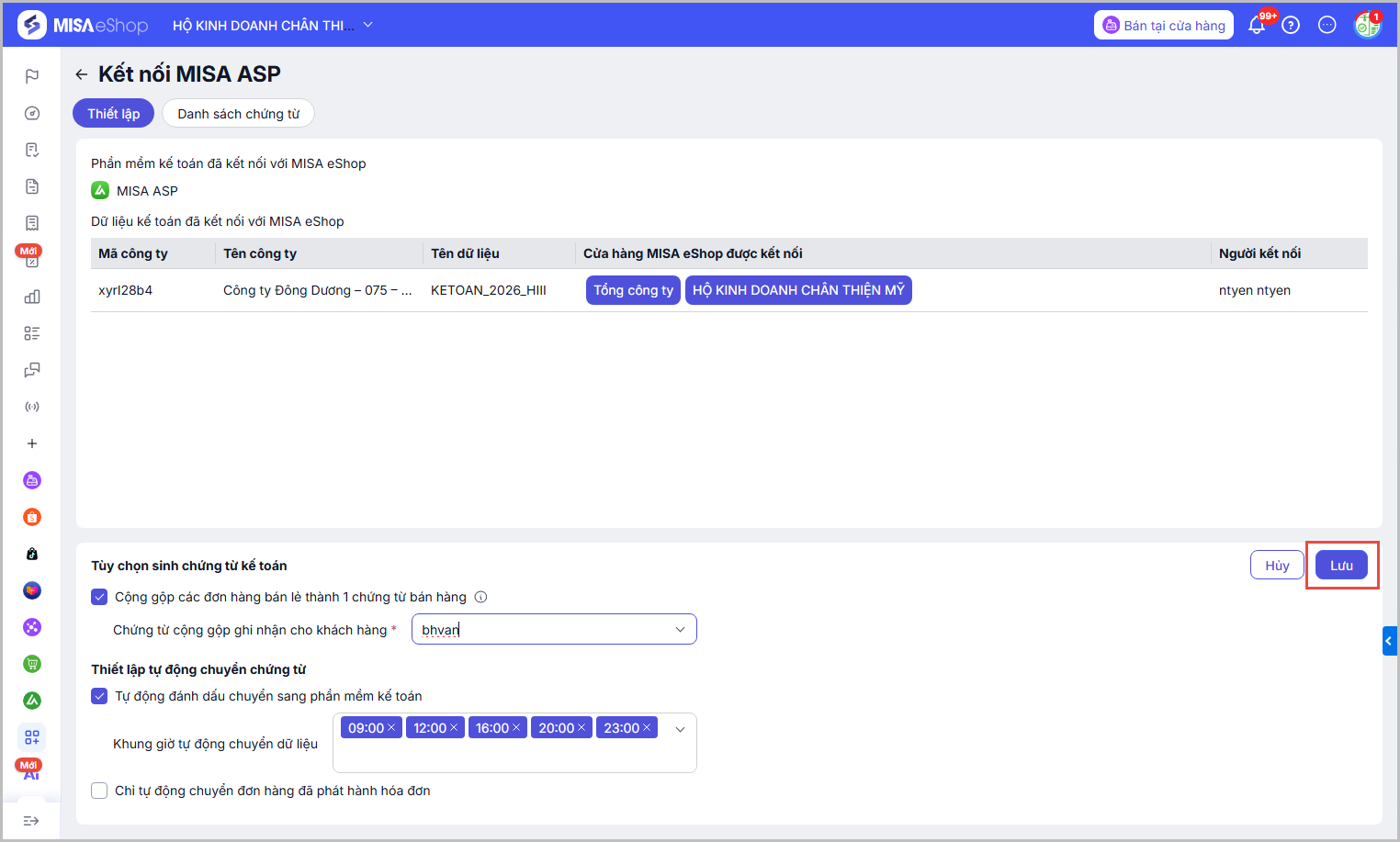The image size is (1400, 842).
Task: Remove the 23:00 time slot
Action: click(x=647, y=728)
